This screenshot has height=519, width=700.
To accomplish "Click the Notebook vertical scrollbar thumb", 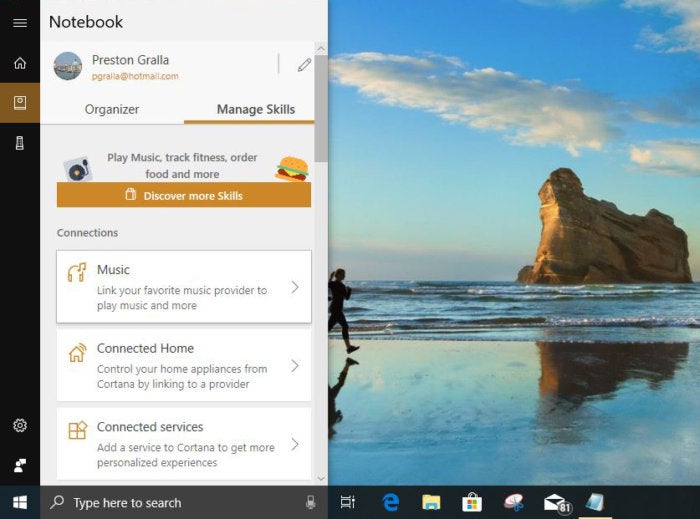I will (321, 108).
